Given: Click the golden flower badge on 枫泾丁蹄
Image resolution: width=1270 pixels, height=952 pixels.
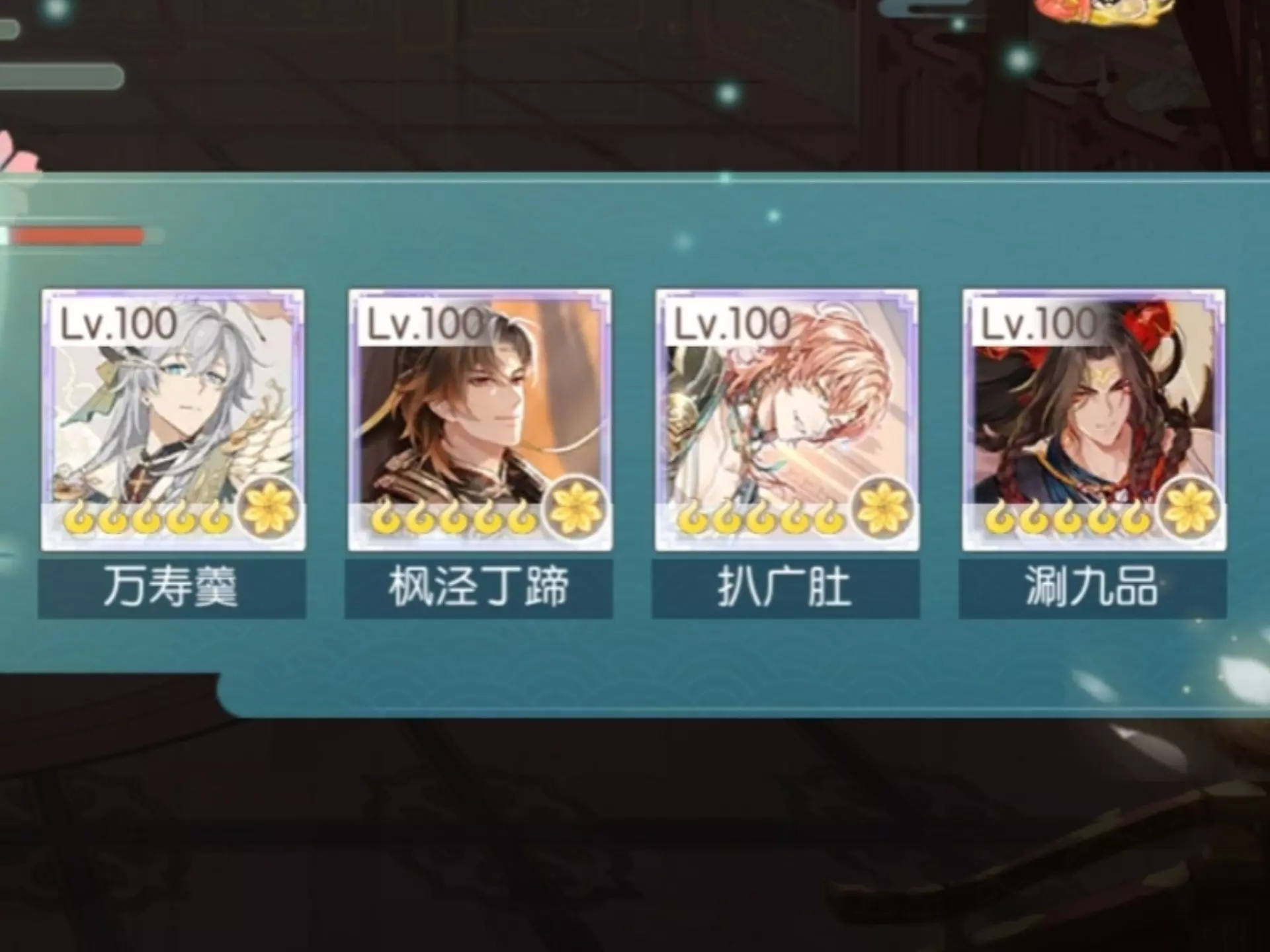Looking at the screenshot, I should 575,510.
